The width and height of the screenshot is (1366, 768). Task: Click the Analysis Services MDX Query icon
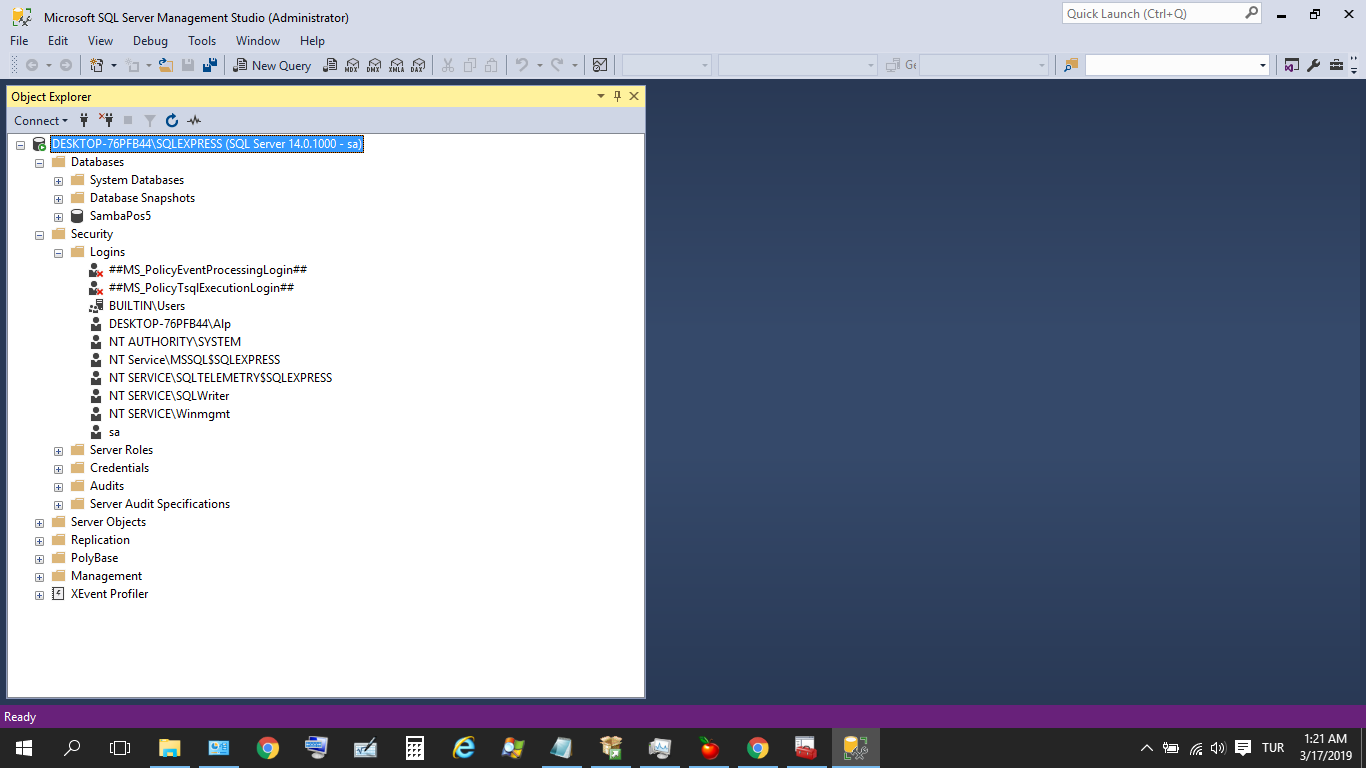pos(352,65)
